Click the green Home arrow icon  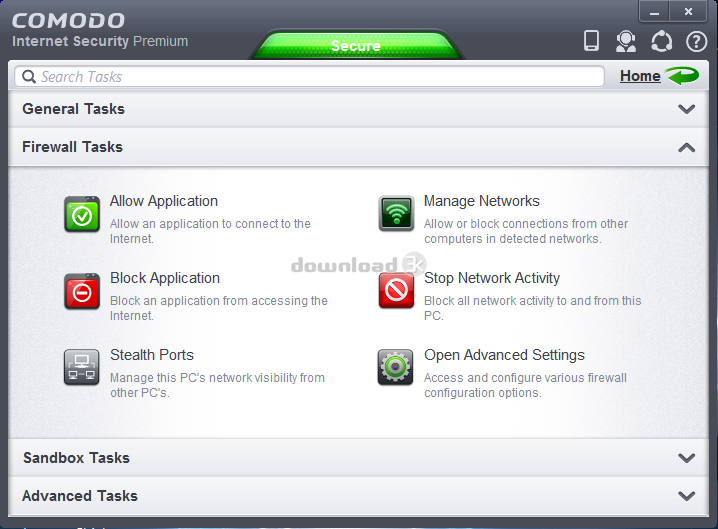click(x=683, y=76)
